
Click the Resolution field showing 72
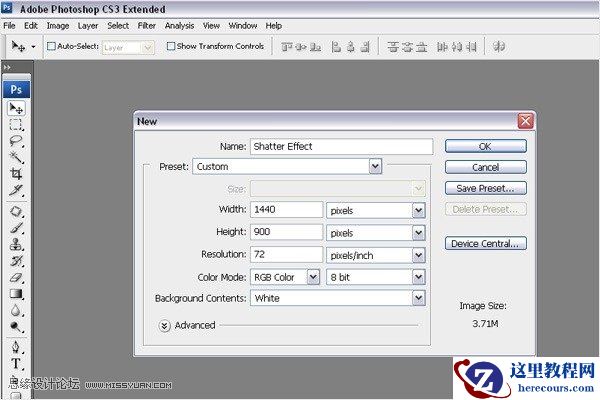click(287, 255)
